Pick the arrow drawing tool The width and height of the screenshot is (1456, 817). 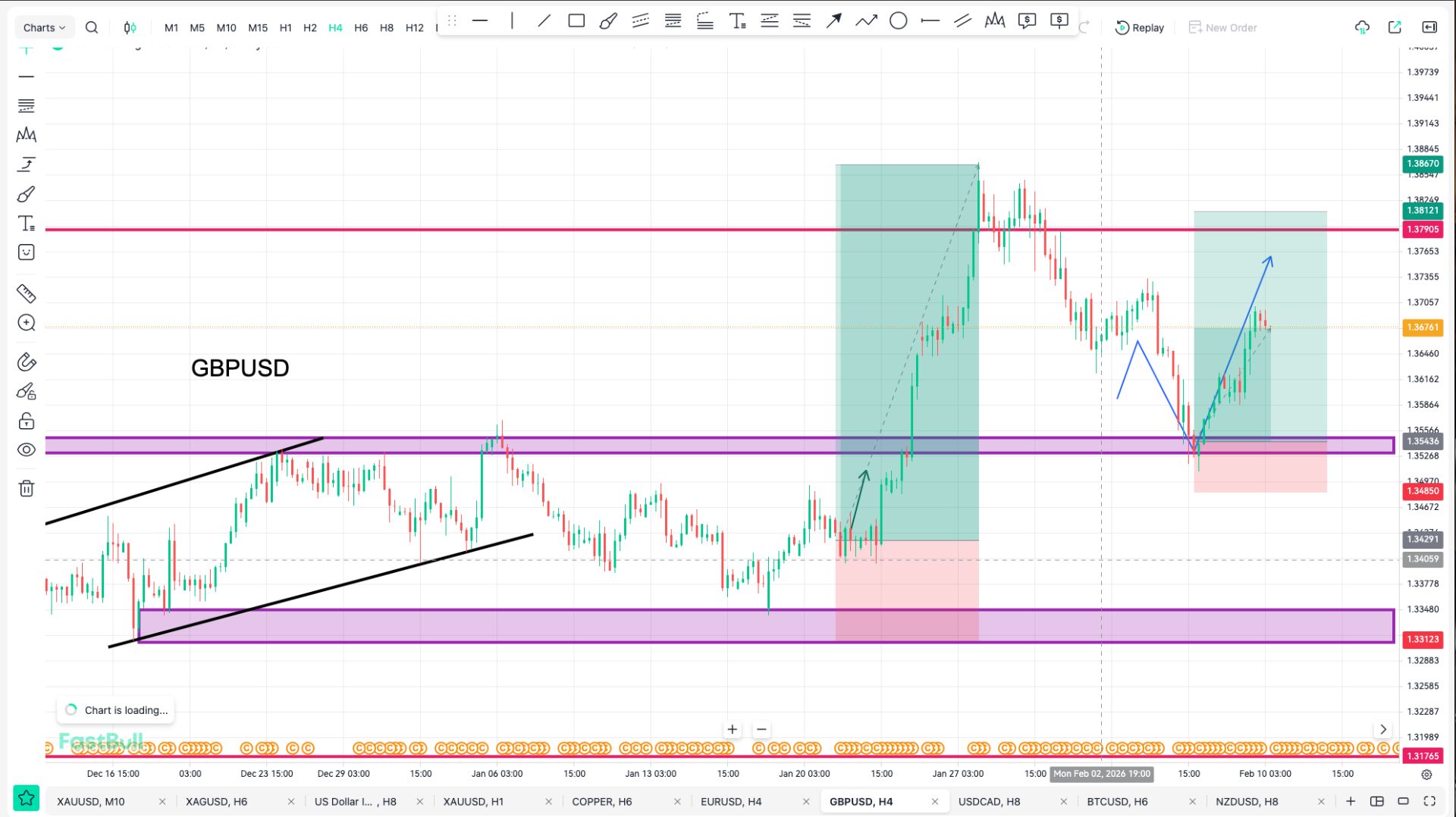pyautogui.click(x=833, y=21)
